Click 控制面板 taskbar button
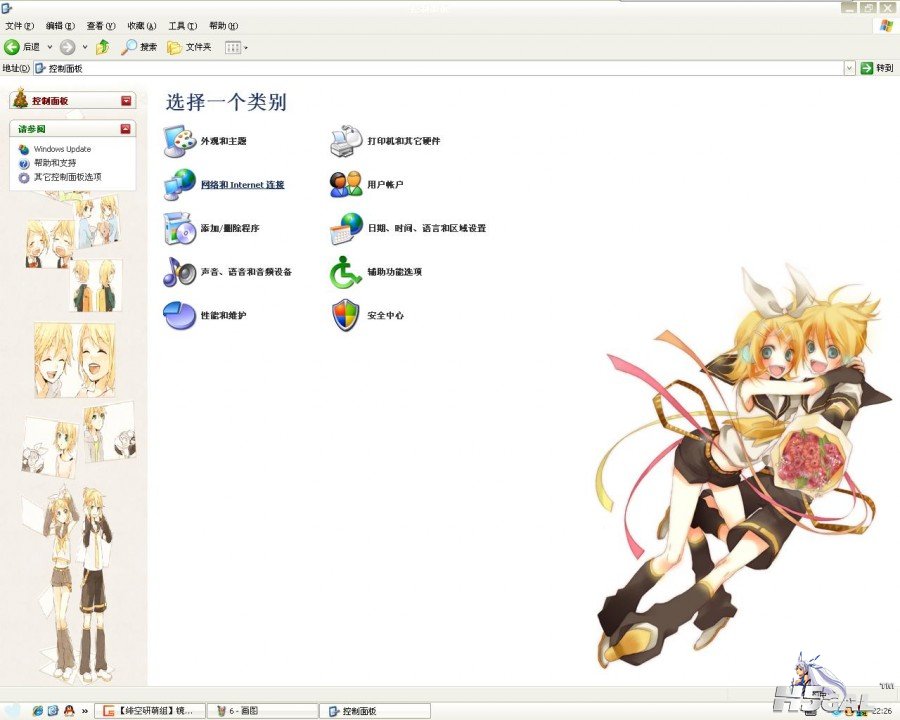Image resolution: width=900 pixels, height=720 pixels. pyautogui.click(x=374, y=711)
